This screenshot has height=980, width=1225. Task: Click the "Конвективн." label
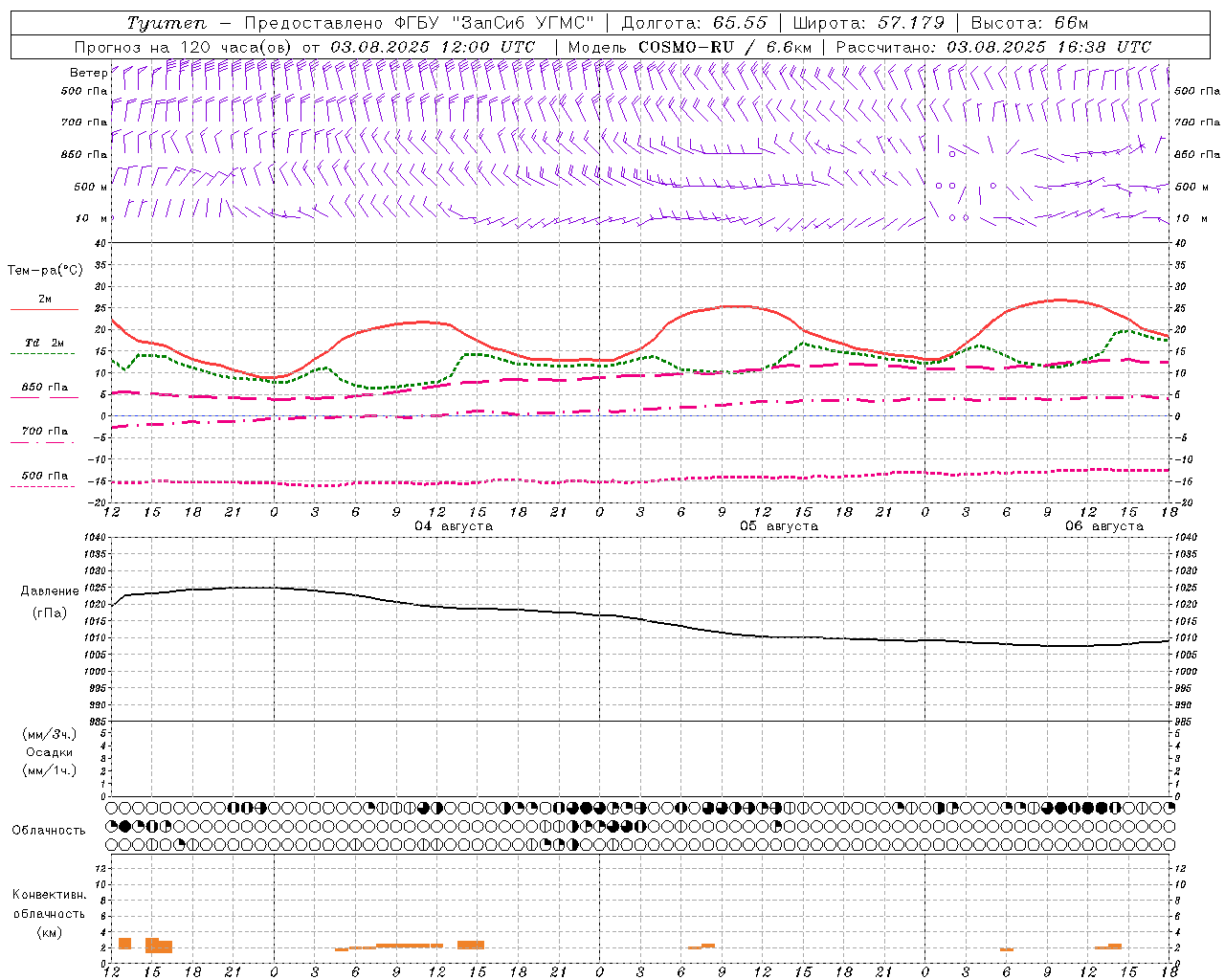point(49,895)
